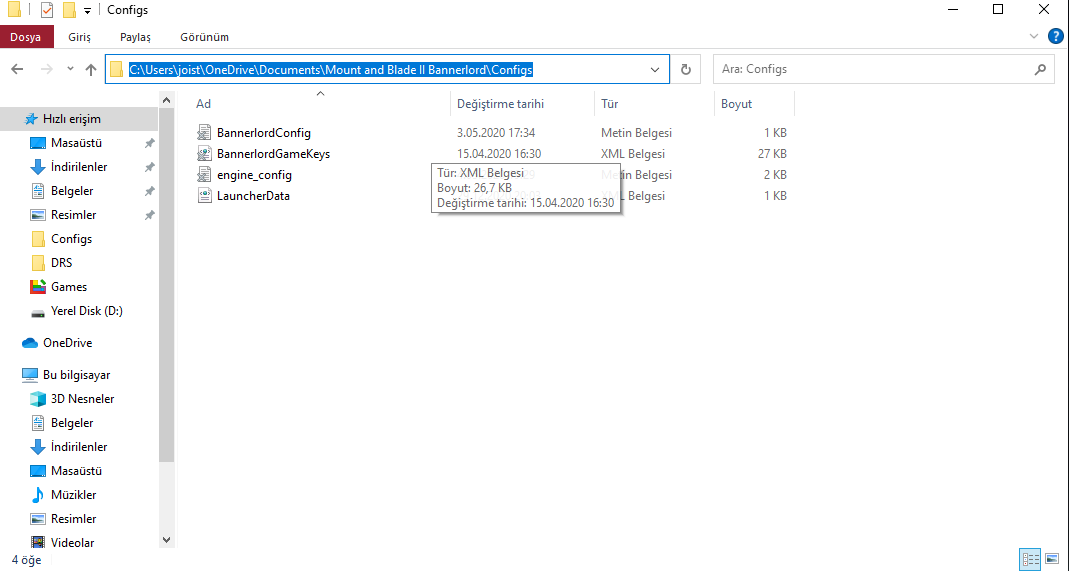Select the BannerlordConfig file icon

pyautogui.click(x=204, y=132)
